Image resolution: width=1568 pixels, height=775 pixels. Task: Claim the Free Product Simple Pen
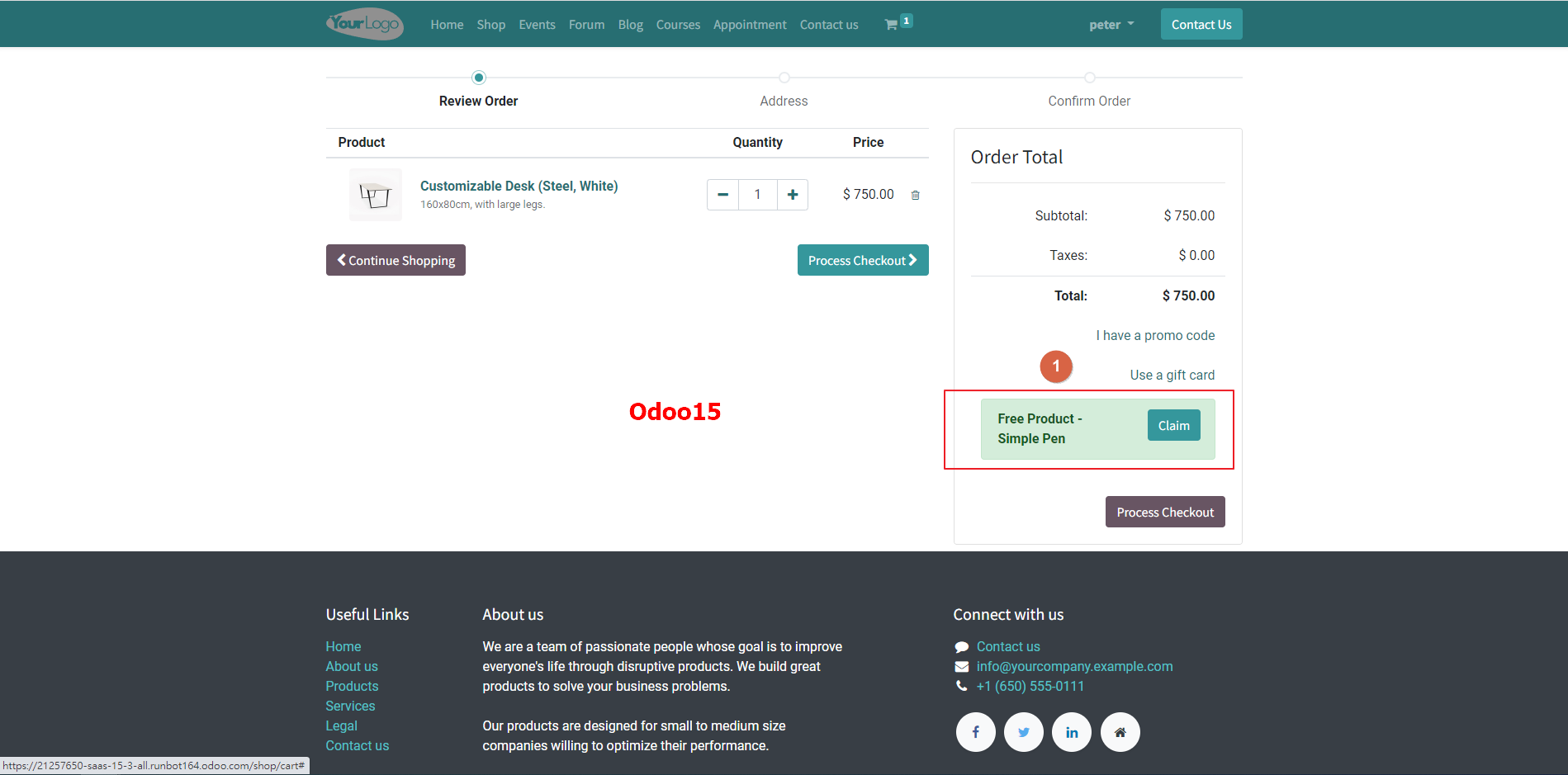click(1173, 425)
